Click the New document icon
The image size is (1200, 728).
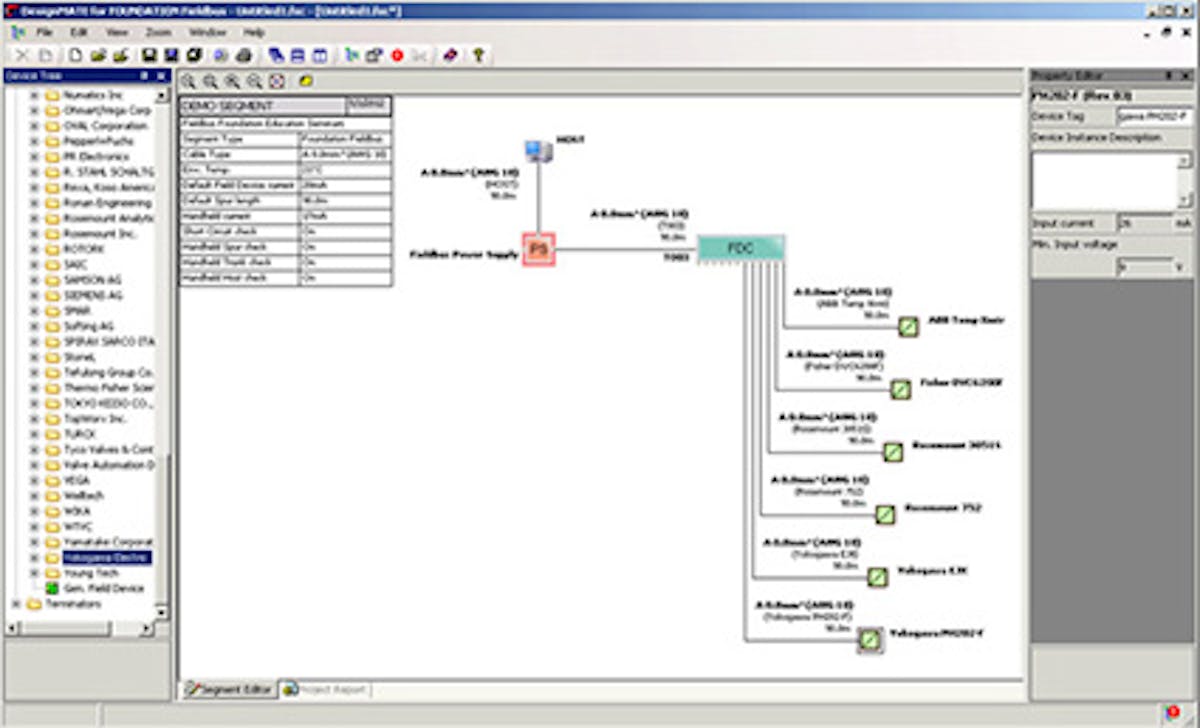[75, 53]
